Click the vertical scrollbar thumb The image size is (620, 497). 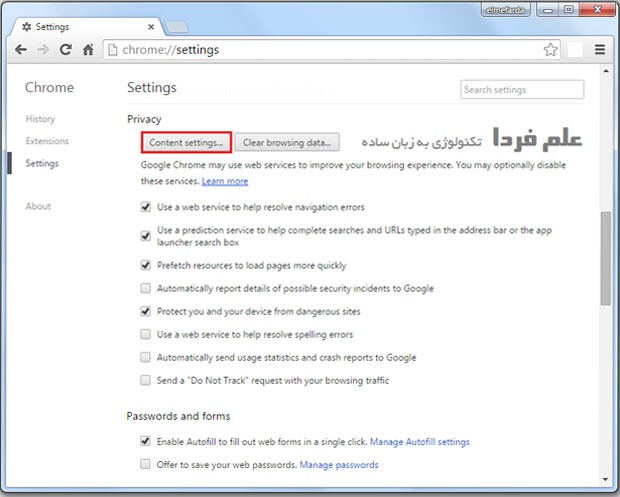click(x=606, y=257)
